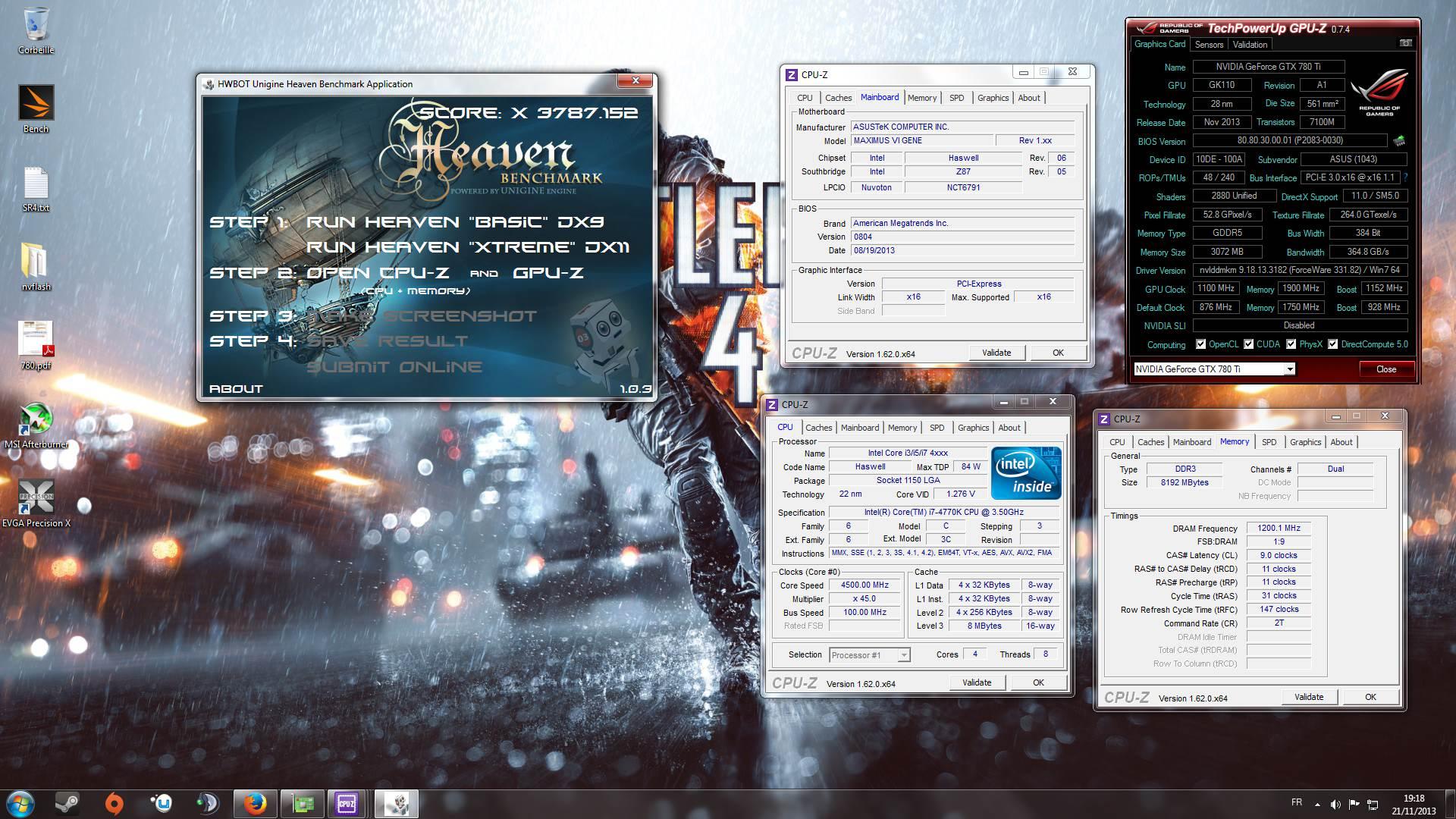
Task: Click the network tray icon
Action: point(1373,804)
